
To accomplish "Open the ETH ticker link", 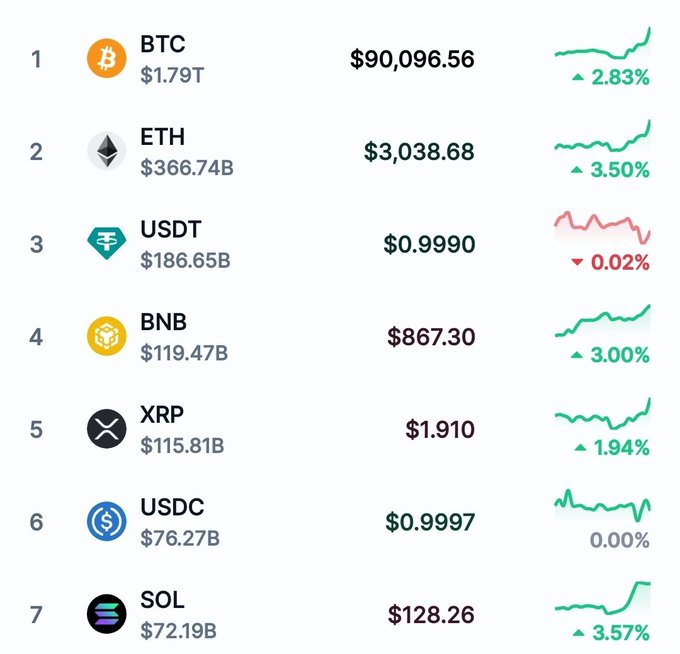I will (x=163, y=137).
